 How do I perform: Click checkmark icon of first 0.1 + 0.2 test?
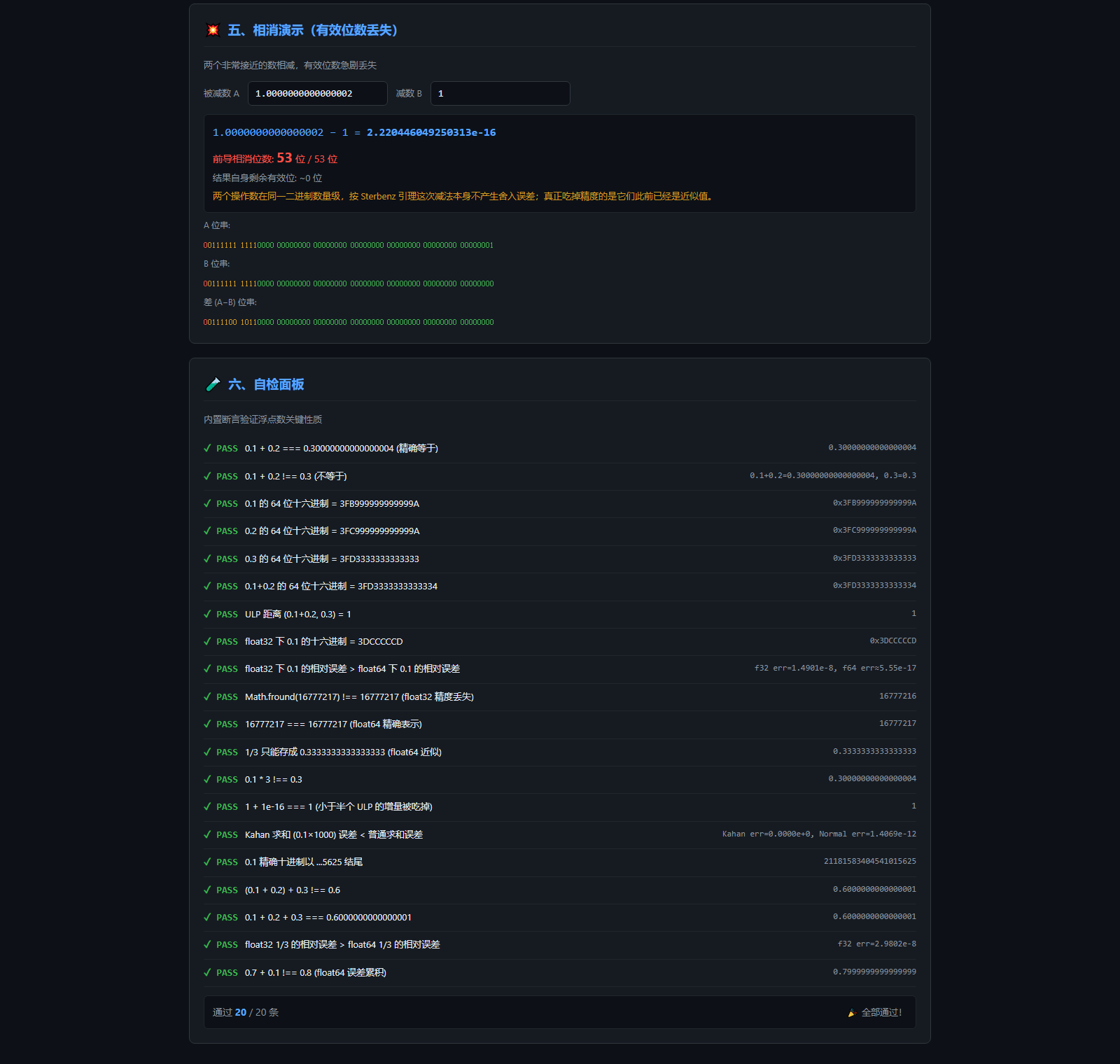click(207, 448)
